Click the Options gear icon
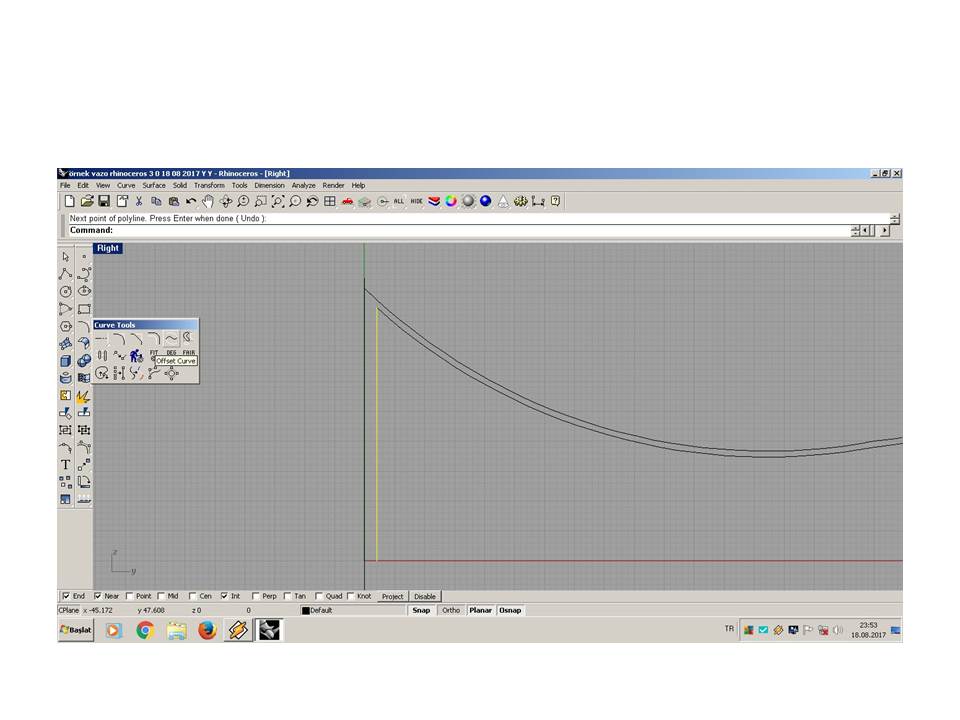The height and width of the screenshot is (720, 960). 520,201
